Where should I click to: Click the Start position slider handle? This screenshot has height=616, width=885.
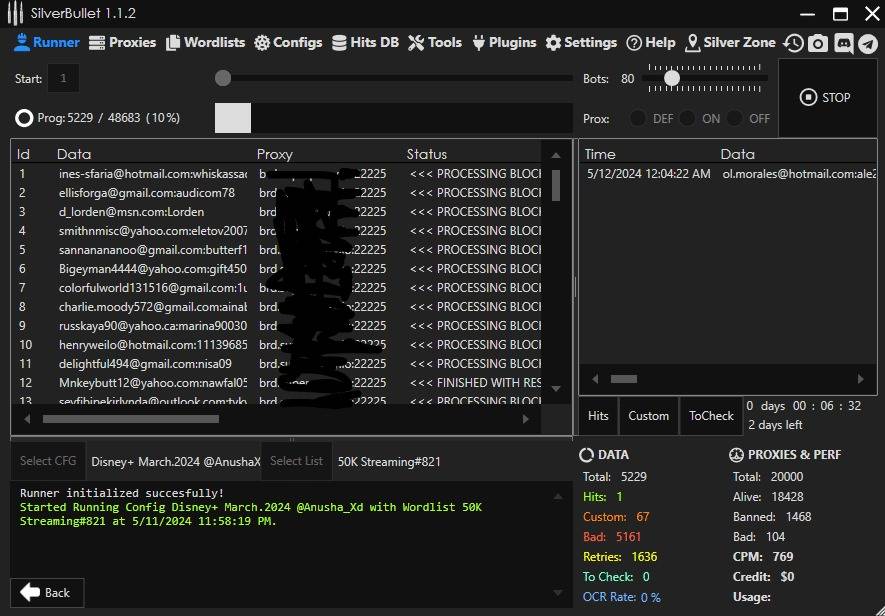tap(223, 78)
